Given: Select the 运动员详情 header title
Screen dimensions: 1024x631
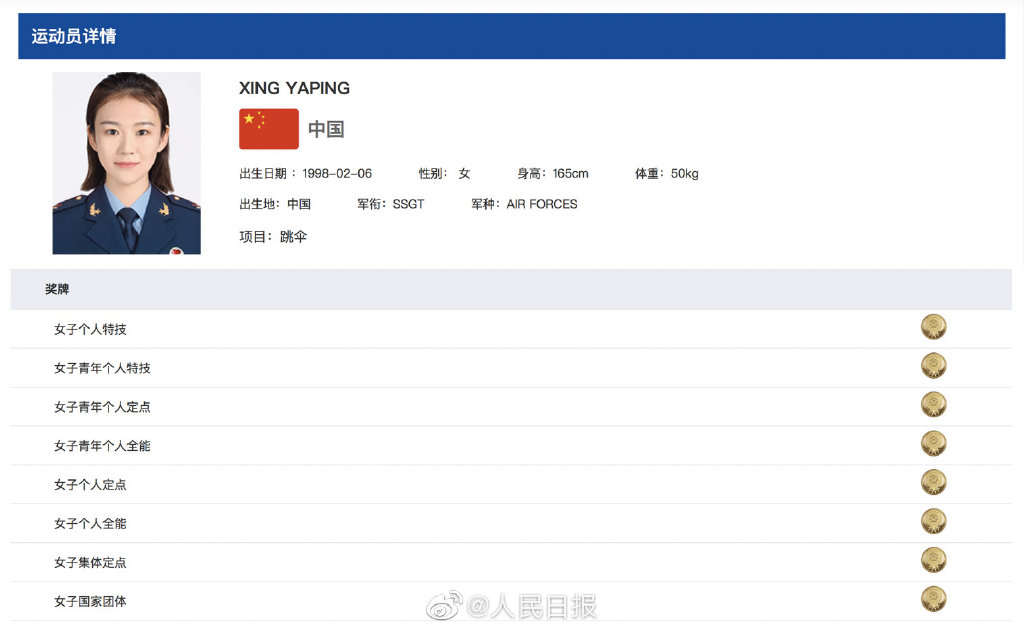Looking at the screenshot, I should click(x=74, y=36).
